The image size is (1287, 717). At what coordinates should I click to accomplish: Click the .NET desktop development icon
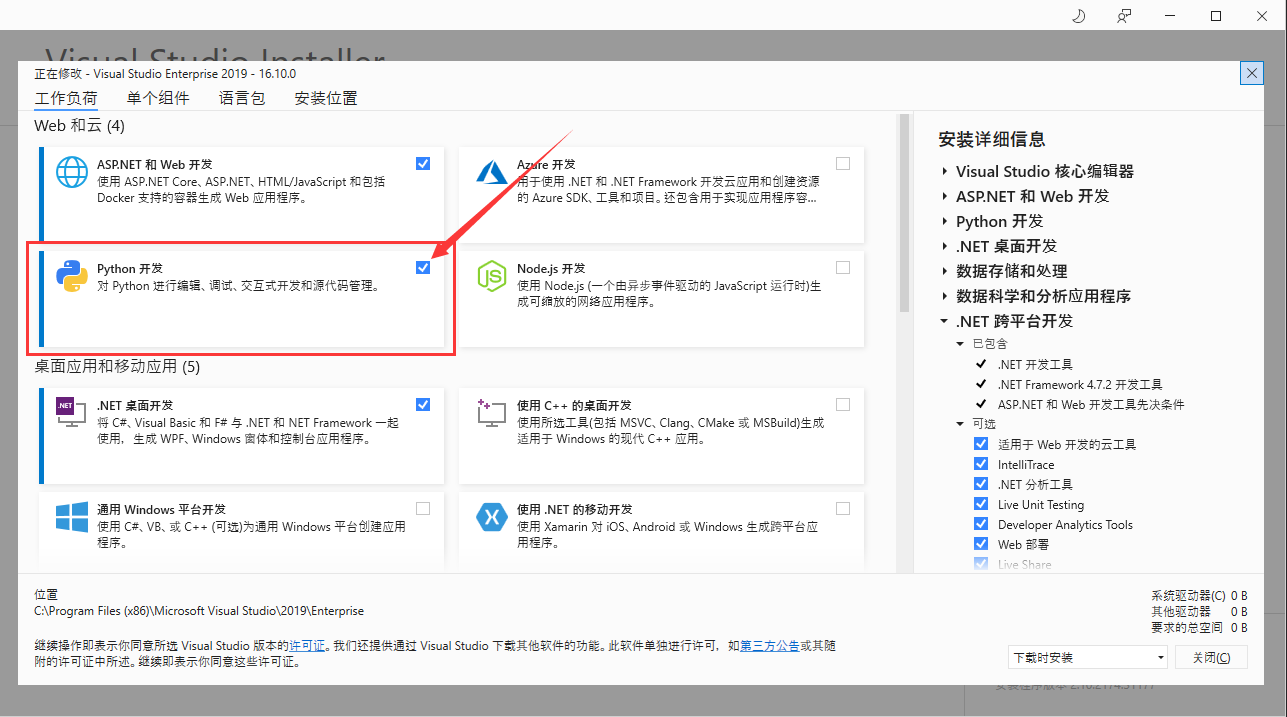pyautogui.click(x=72, y=412)
